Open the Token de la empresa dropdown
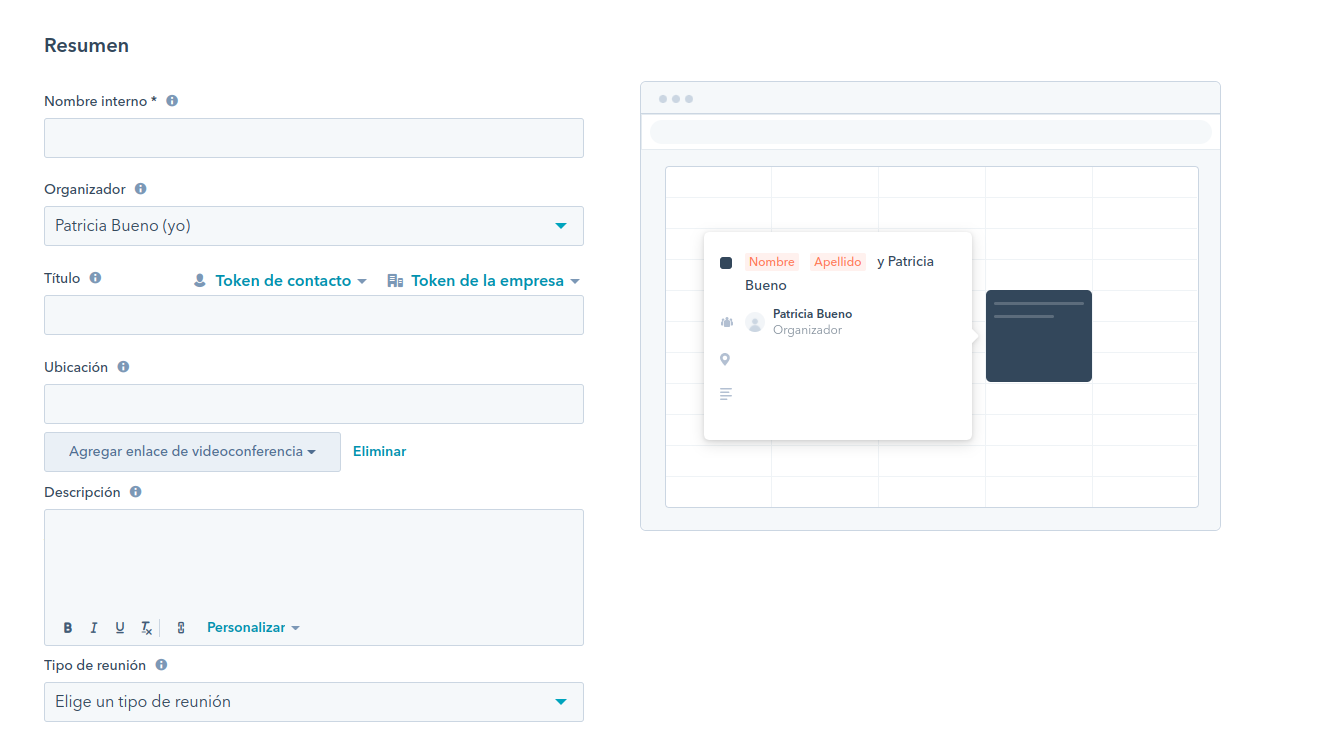Screen dimensions: 1341x737 click(484, 281)
